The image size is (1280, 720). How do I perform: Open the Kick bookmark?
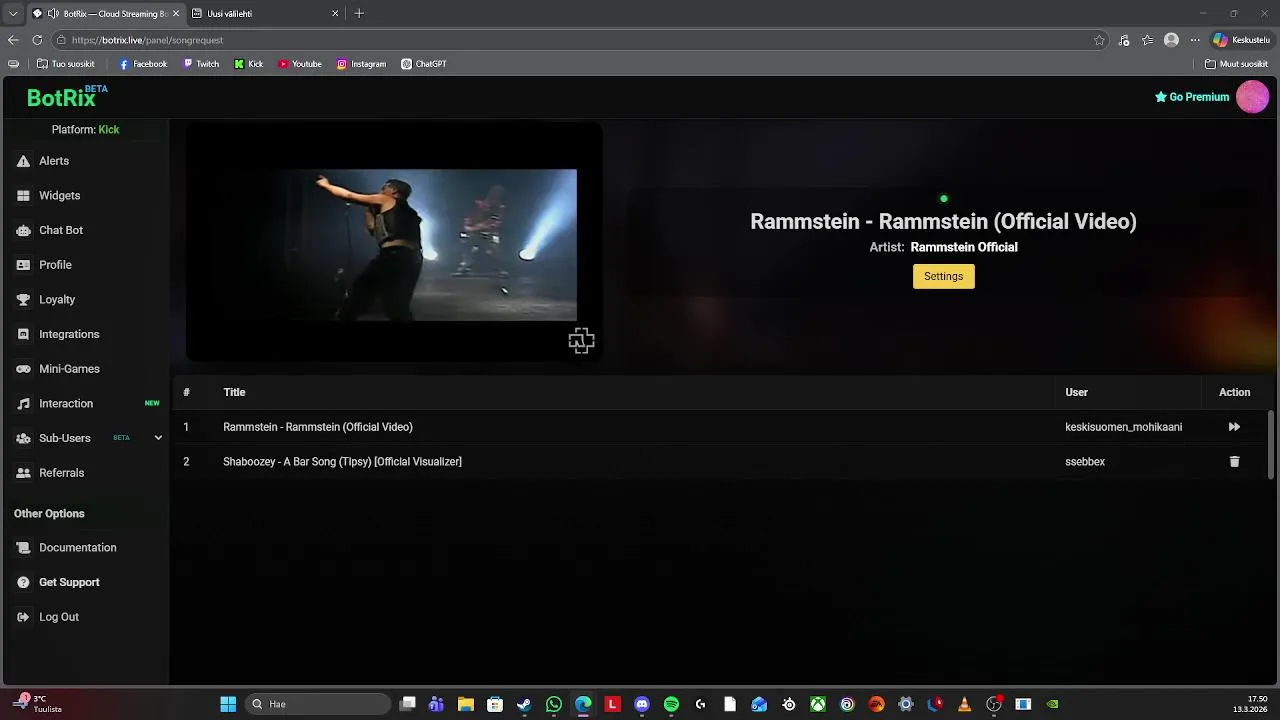click(x=249, y=64)
